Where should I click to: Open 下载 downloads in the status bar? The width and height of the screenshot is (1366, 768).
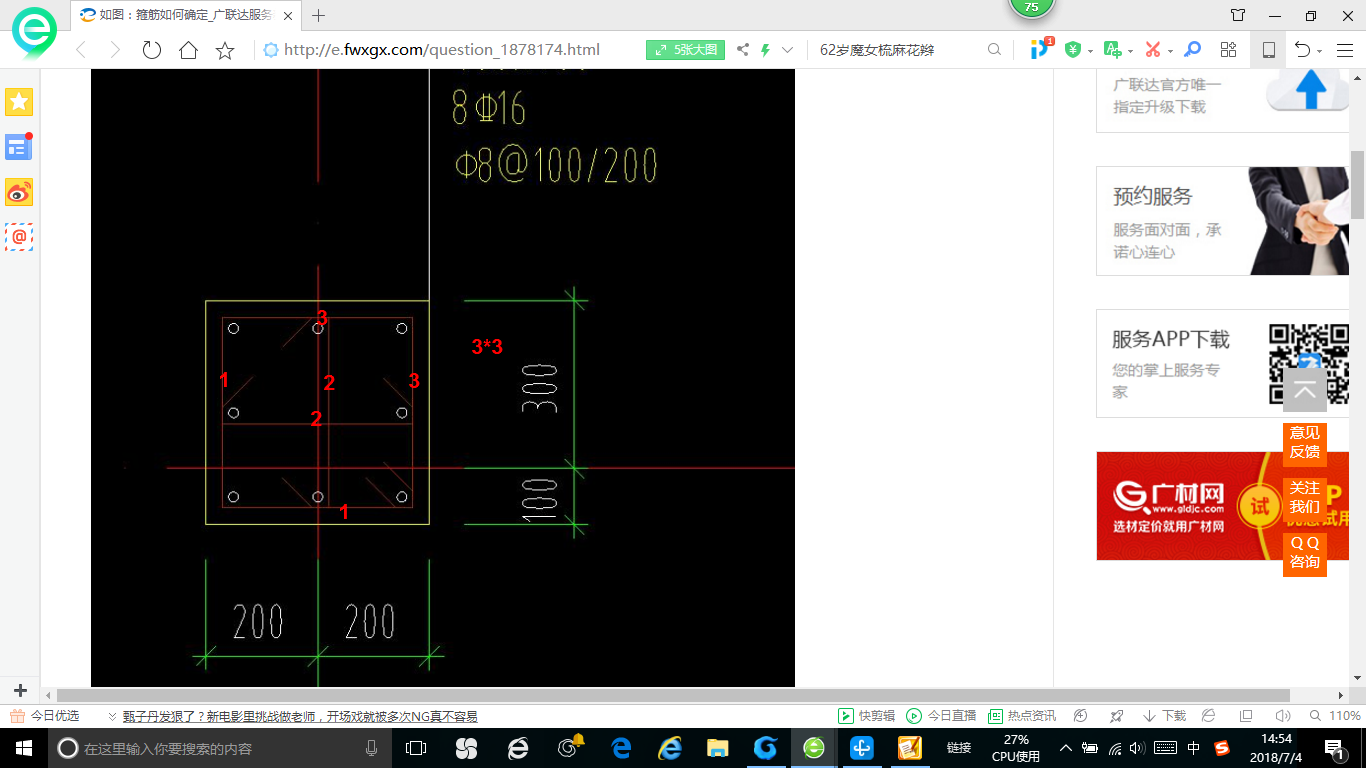[1164, 716]
